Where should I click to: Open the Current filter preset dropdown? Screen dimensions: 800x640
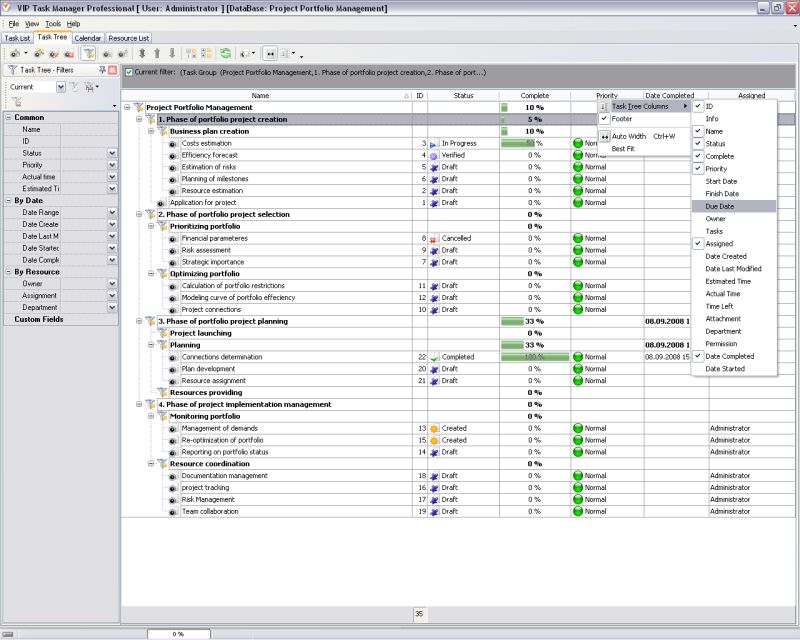point(61,87)
